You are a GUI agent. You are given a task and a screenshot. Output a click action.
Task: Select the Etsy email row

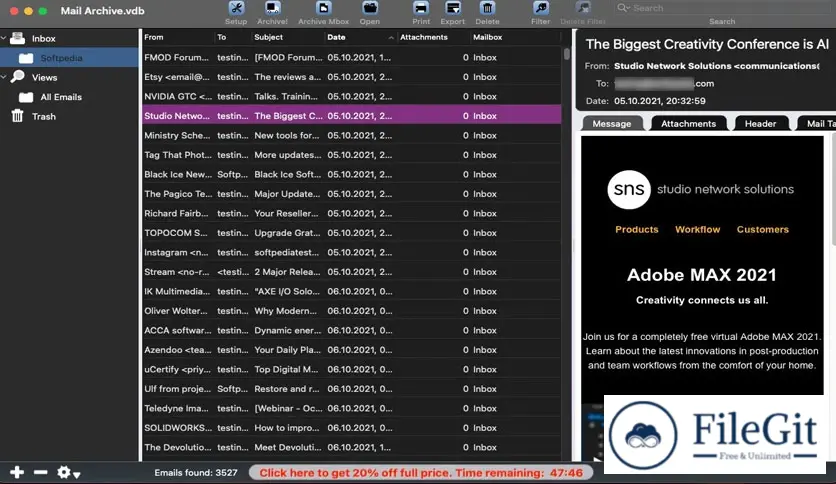pos(352,77)
